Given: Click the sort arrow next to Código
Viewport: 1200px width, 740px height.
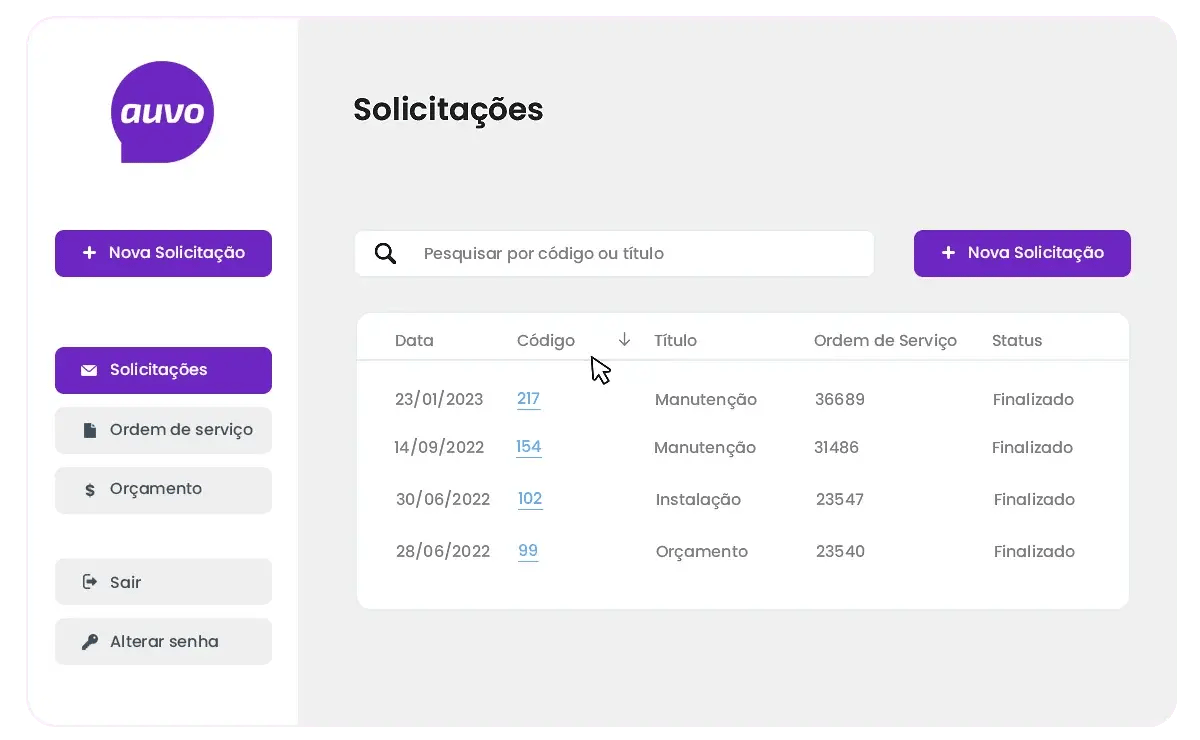Looking at the screenshot, I should tap(625, 339).
